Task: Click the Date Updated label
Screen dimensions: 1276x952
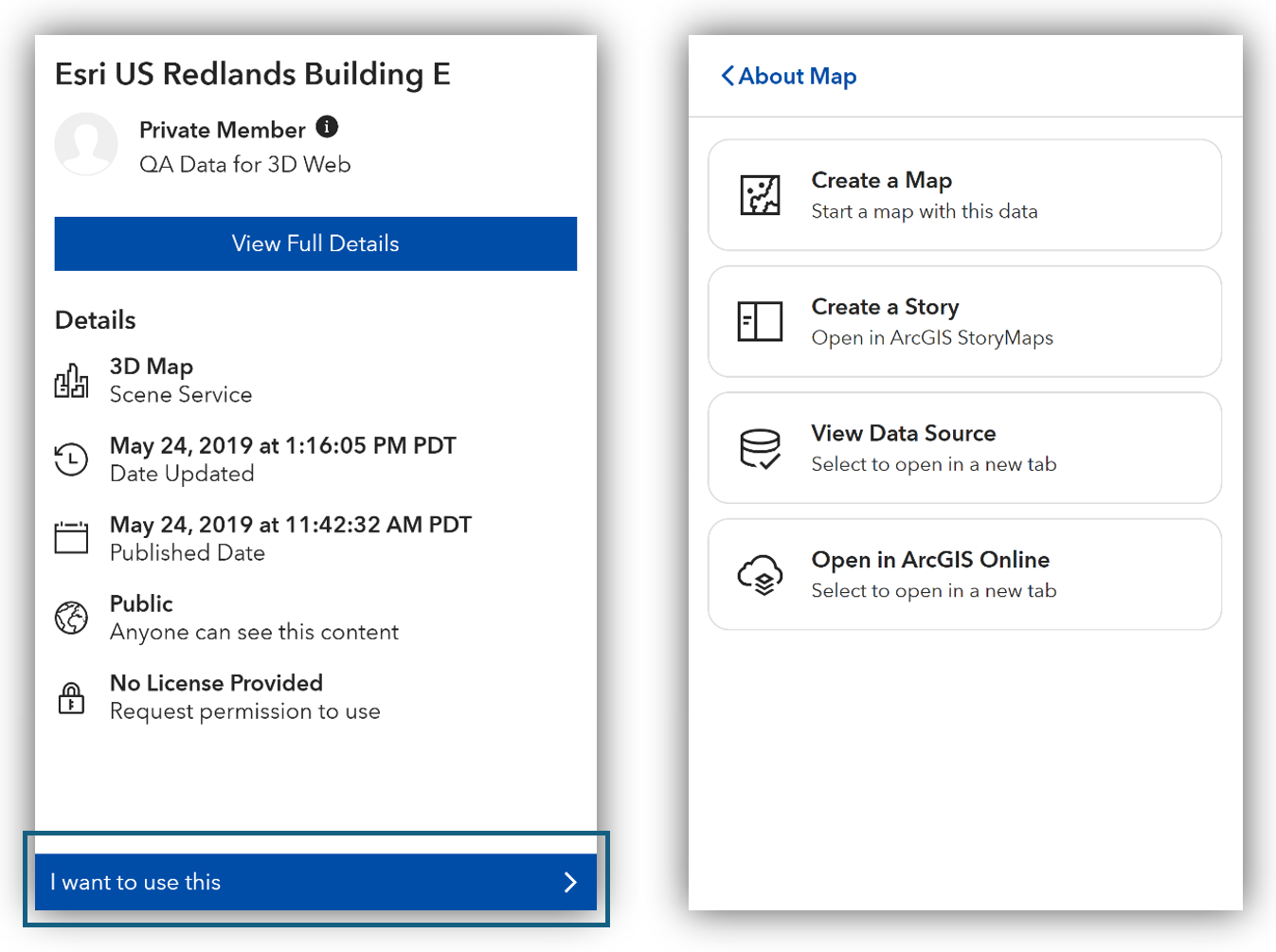Action: (182, 474)
